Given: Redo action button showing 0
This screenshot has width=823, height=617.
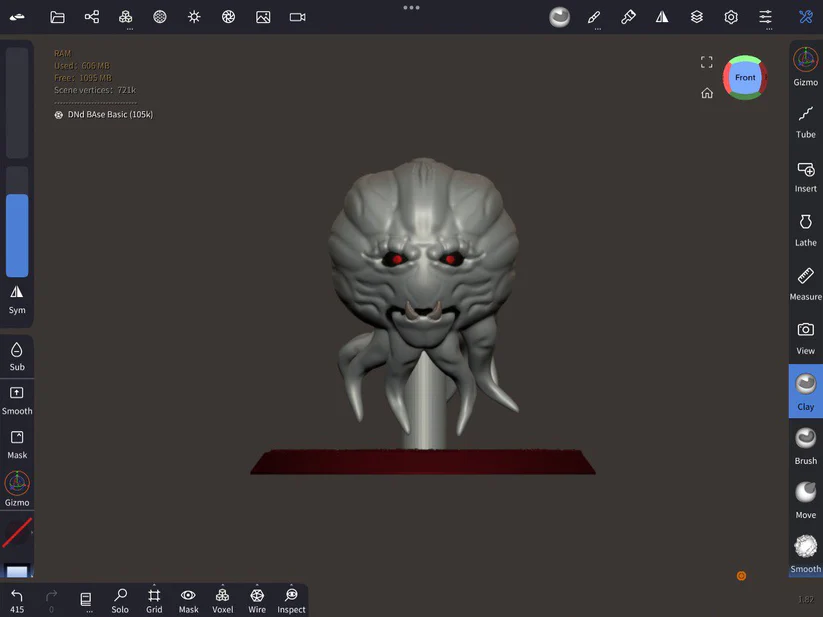Looking at the screenshot, I should [x=51, y=601].
